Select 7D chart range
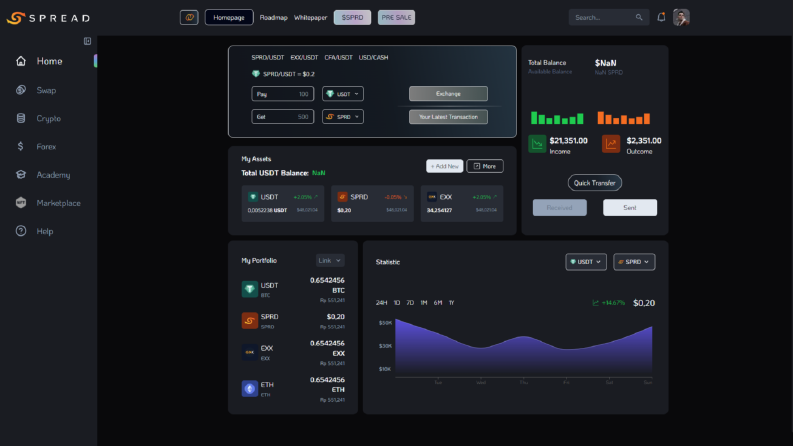 point(410,303)
